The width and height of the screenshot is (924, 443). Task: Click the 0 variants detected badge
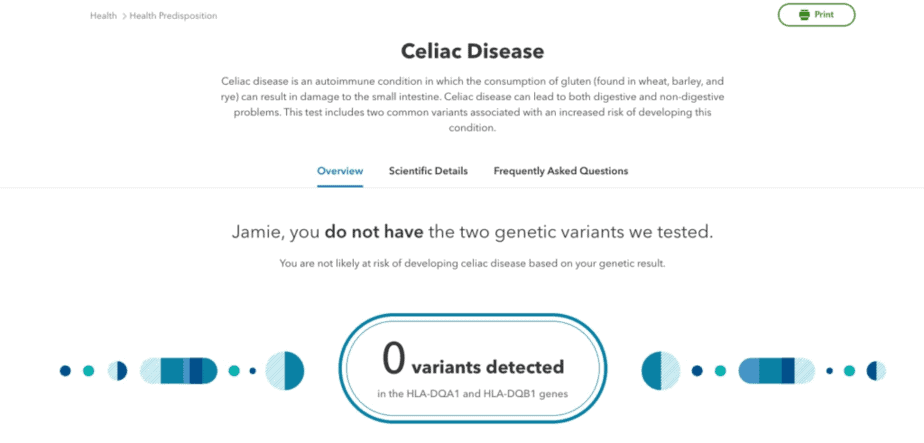[473, 369]
